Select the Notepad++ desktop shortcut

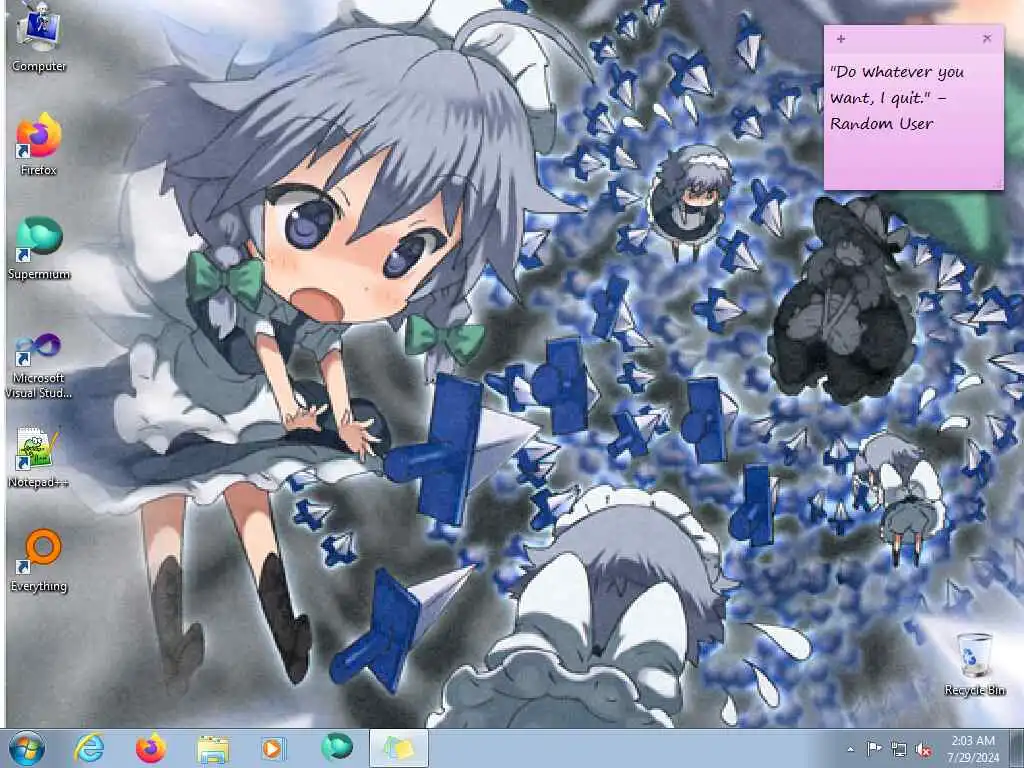click(39, 457)
